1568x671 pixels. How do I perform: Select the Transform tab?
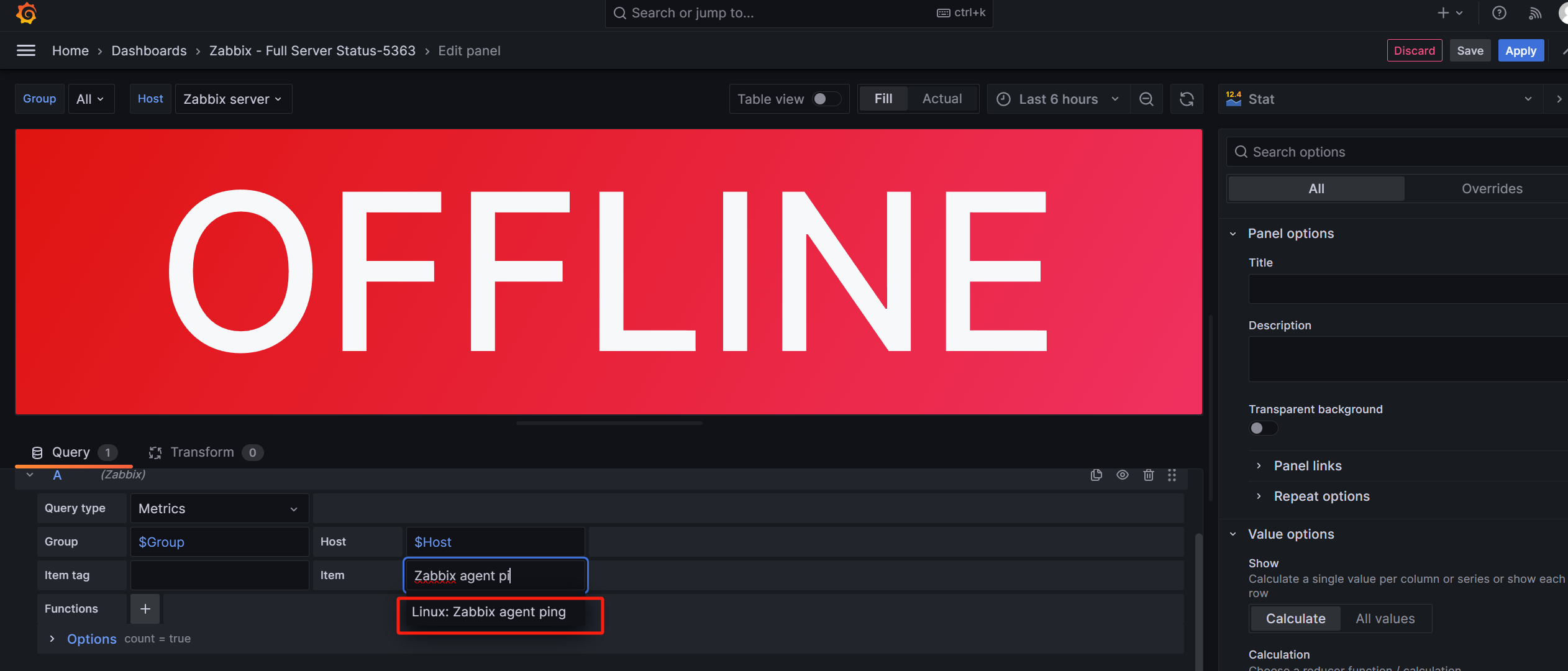coord(201,451)
